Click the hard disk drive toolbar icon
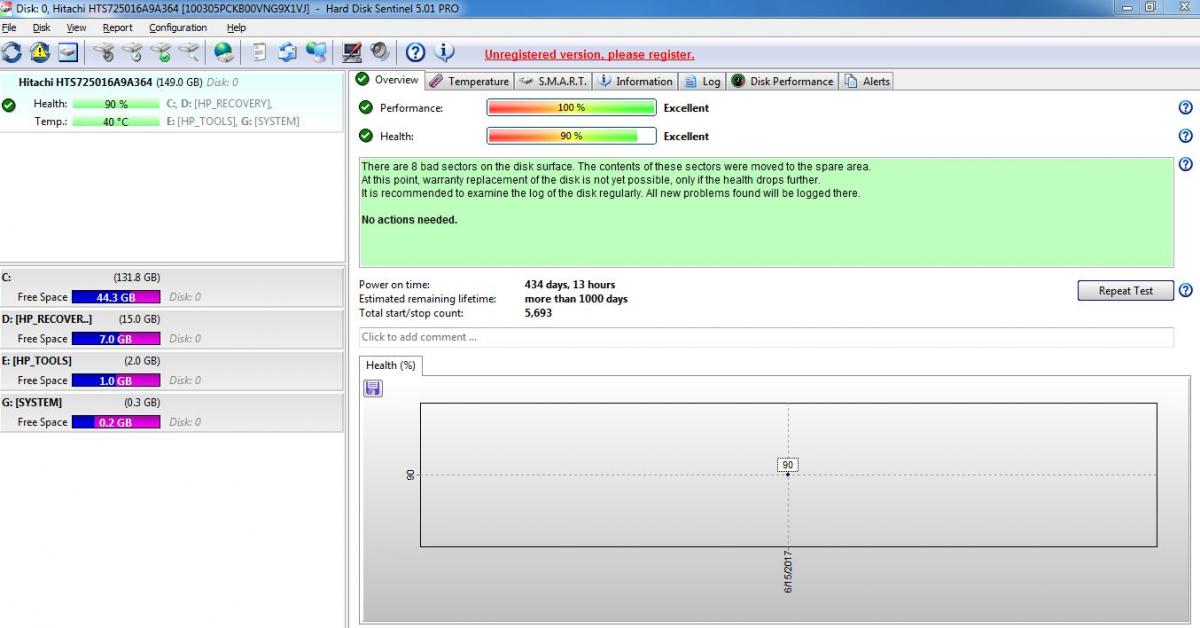Viewport: 1200px width, 628px height. pyautogui.click(x=68, y=52)
